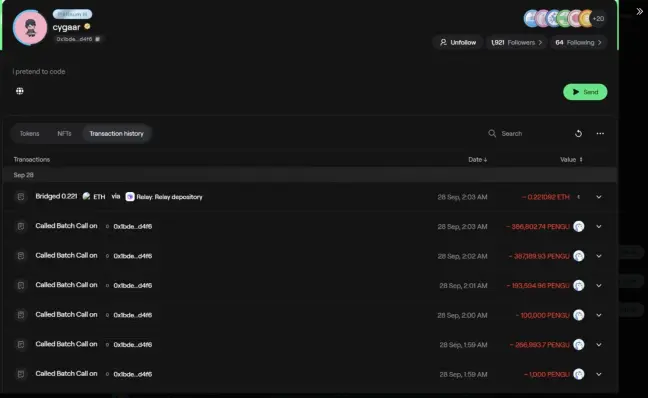Image resolution: width=648 pixels, height=398 pixels.
Task: Copy the wallet address 0x1bde...d4f6
Action: 98,39
